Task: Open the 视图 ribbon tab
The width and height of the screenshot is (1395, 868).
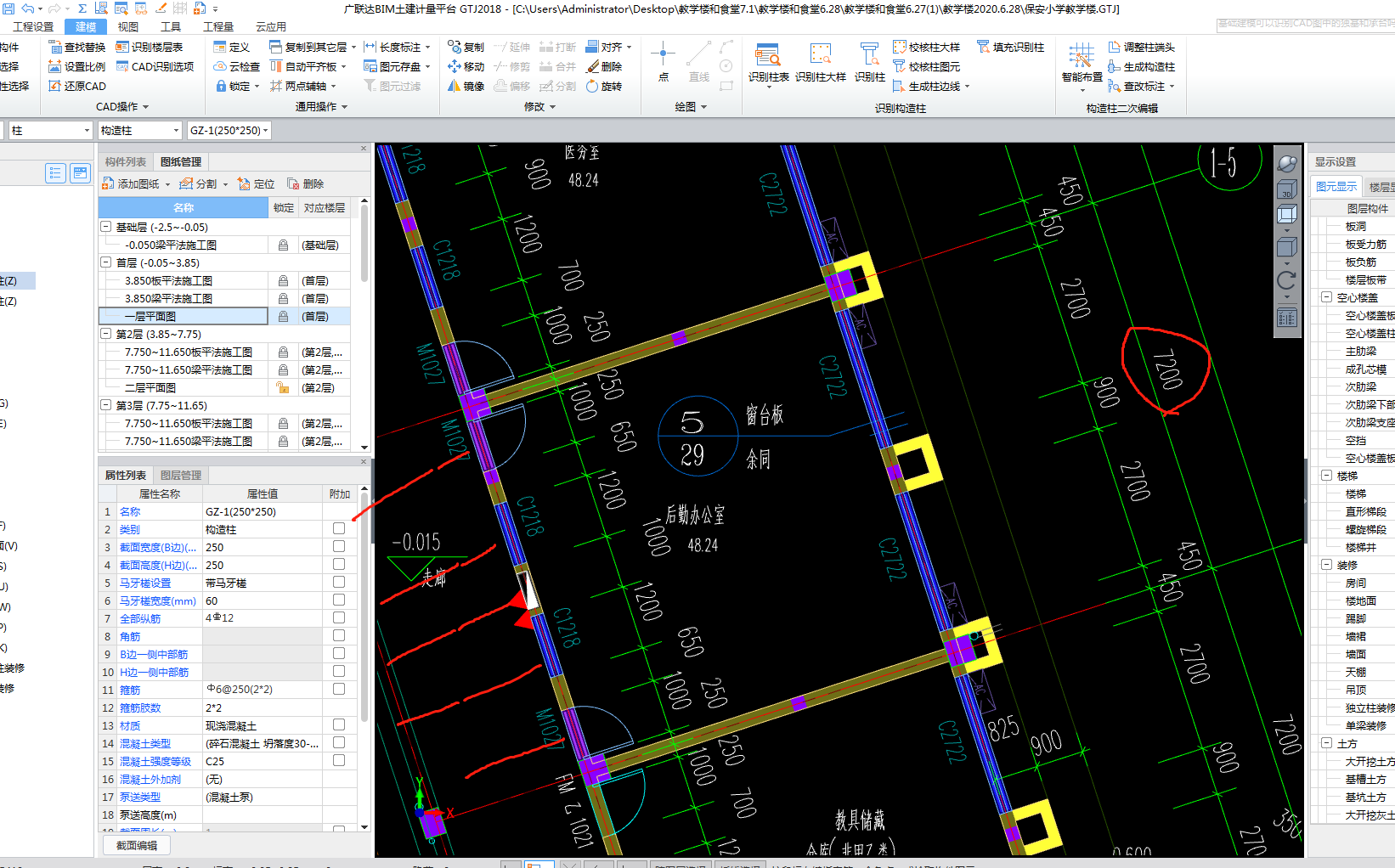Action: (128, 26)
